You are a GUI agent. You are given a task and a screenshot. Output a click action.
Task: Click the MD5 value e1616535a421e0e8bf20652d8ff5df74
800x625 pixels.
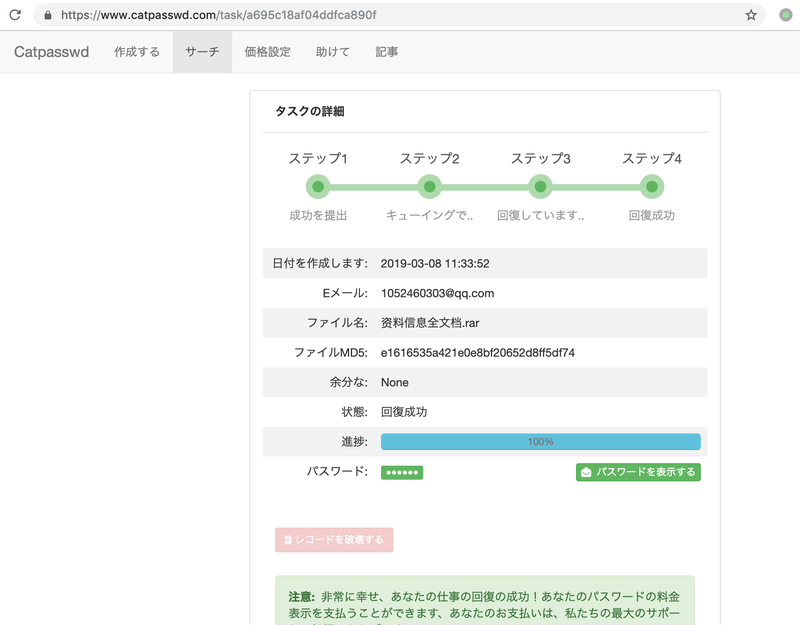pyautogui.click(x=478, y=353)
